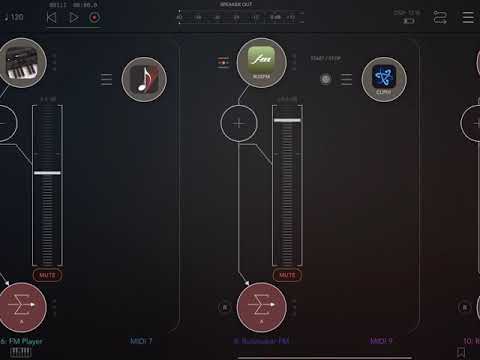
Task: Open options dots beside FM Player bus output
Action: [54, 307]
